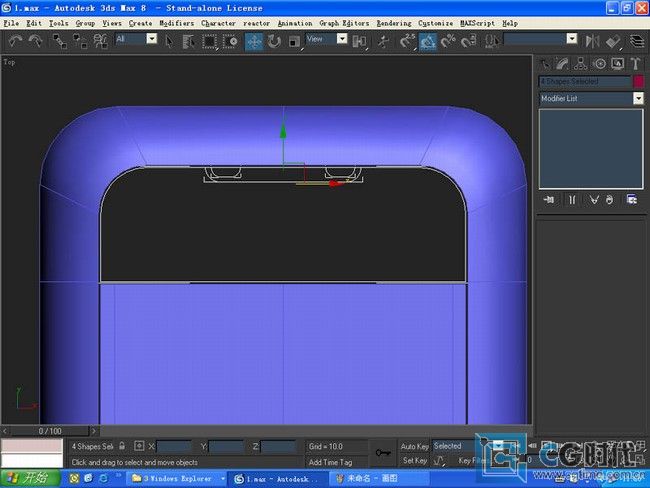Switch to the Motion command panel tab
Screen dimensions: 650x488
[599, 63]
